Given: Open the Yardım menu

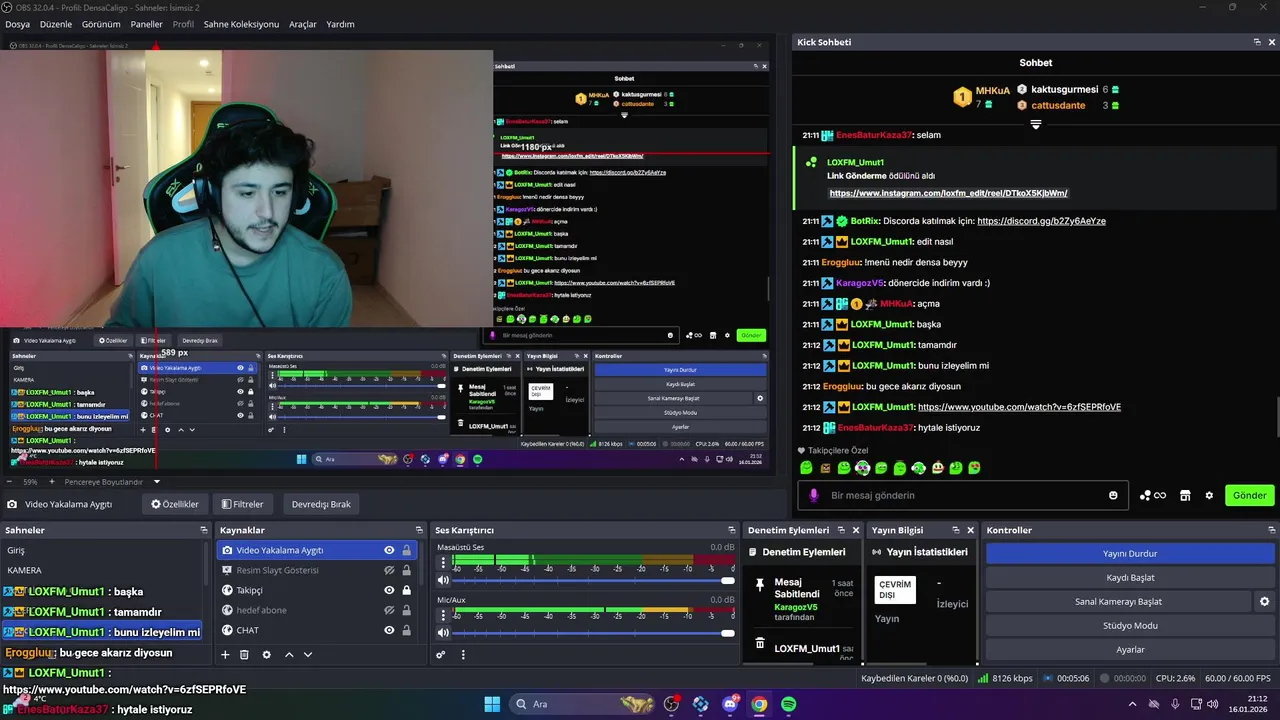Looking at the screenshot, I should (x=340, y=24).
